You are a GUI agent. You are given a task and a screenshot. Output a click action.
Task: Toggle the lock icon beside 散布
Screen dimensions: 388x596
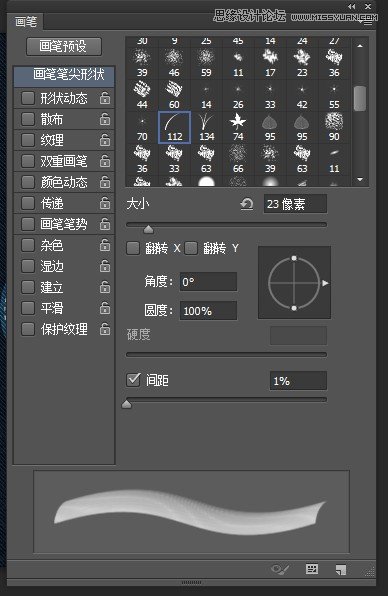(x=105, y=119)
